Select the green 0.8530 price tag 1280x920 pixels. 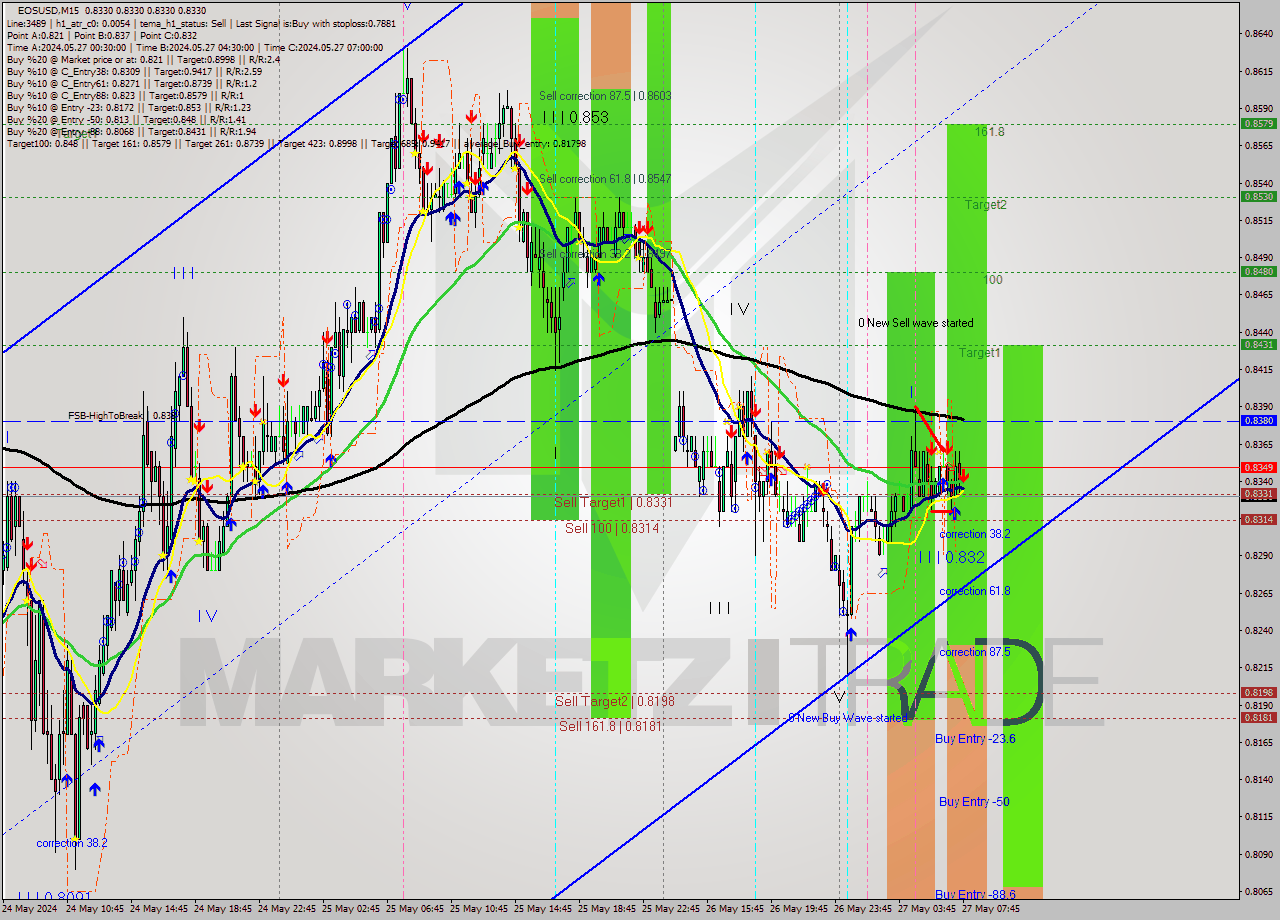point(1258,197)
